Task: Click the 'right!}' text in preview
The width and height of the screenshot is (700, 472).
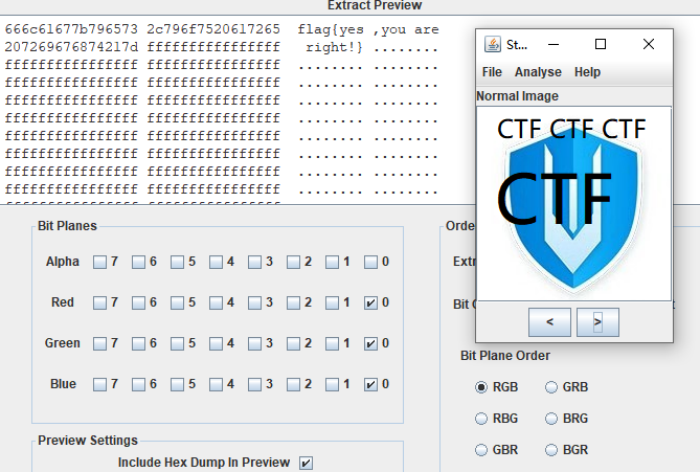Action: [x=334, y=47]
